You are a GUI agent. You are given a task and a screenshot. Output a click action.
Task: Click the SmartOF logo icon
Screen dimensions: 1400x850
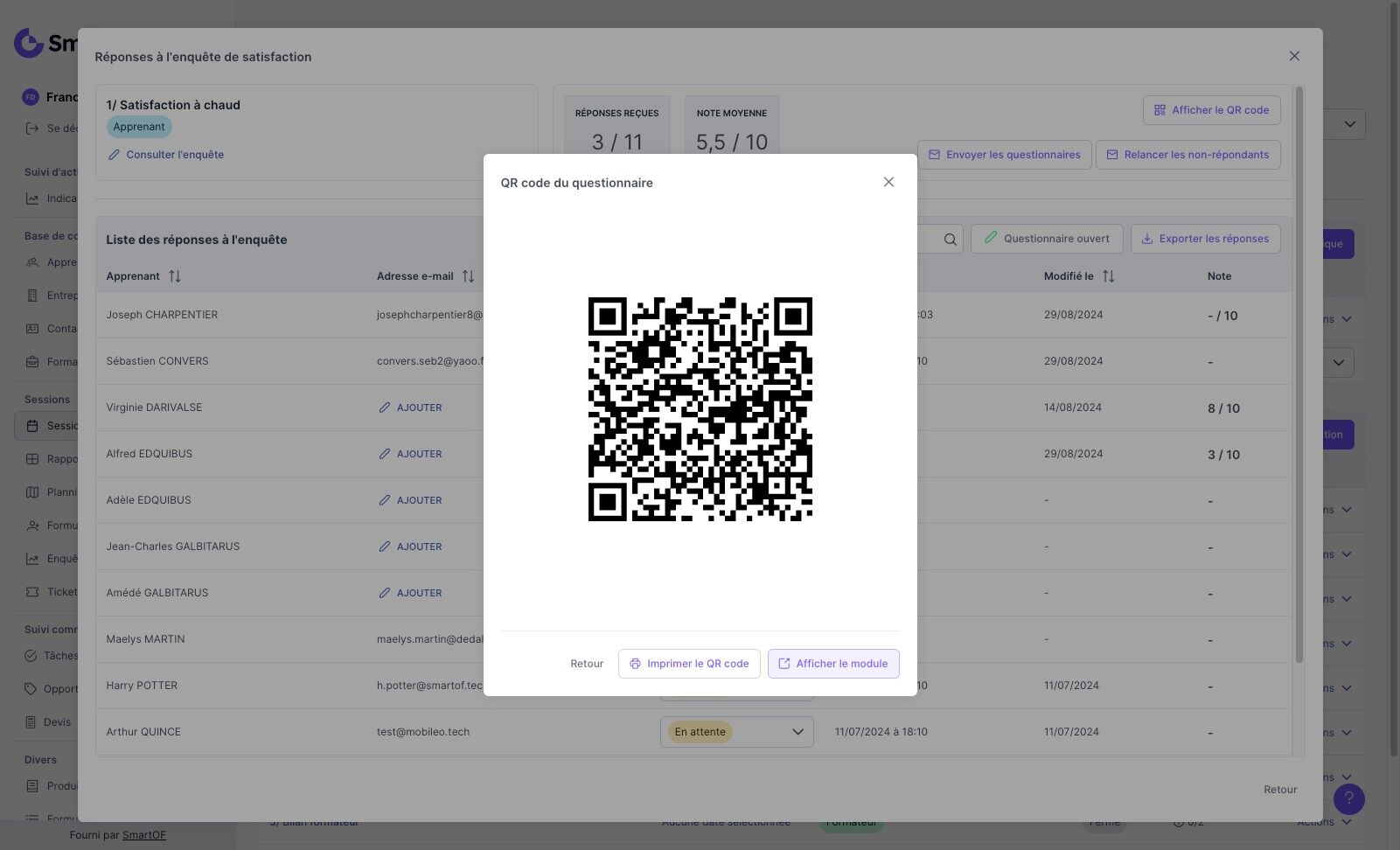tap(29, 42)
